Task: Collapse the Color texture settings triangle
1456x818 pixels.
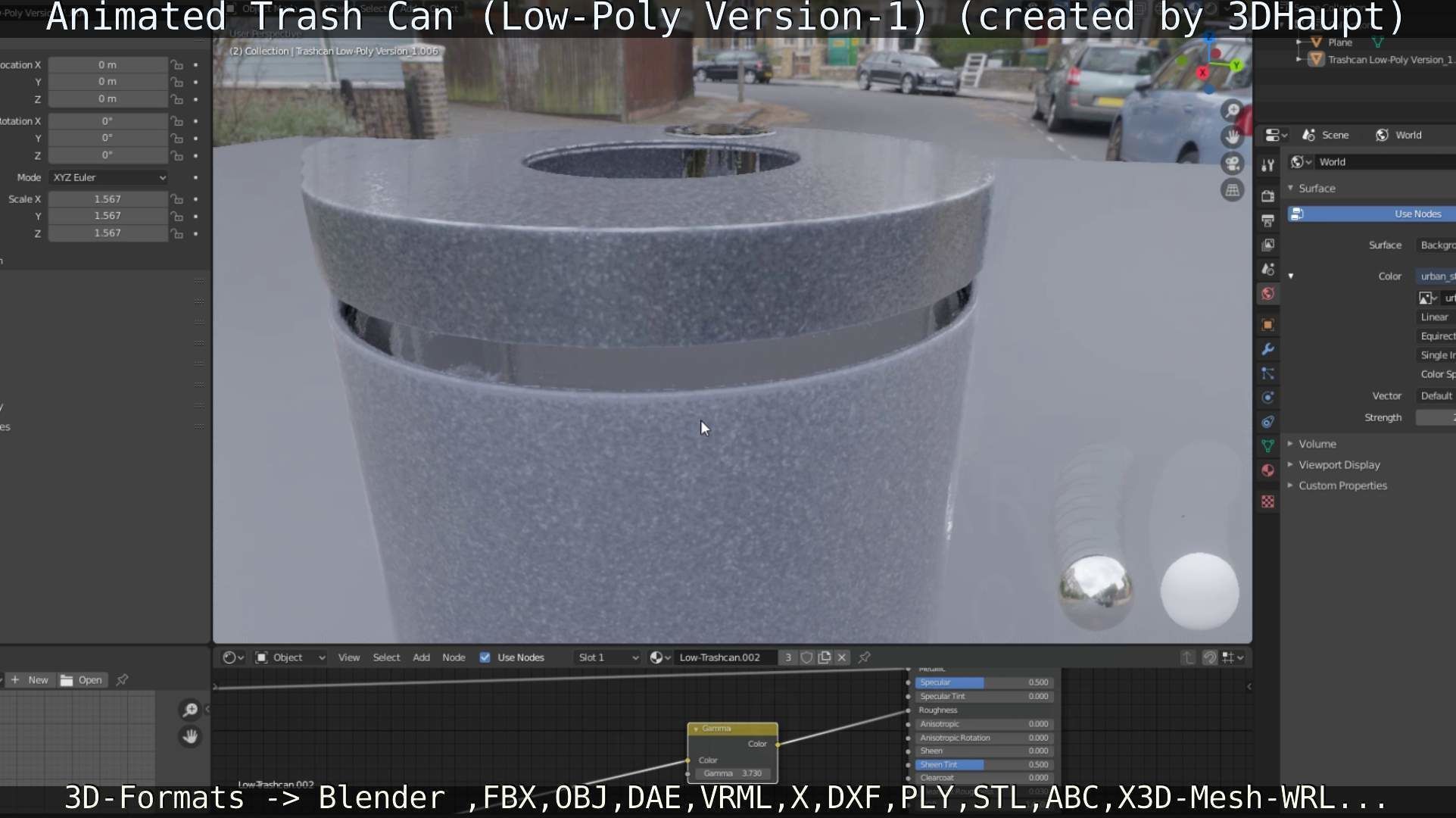Action: pos(1291,276)
